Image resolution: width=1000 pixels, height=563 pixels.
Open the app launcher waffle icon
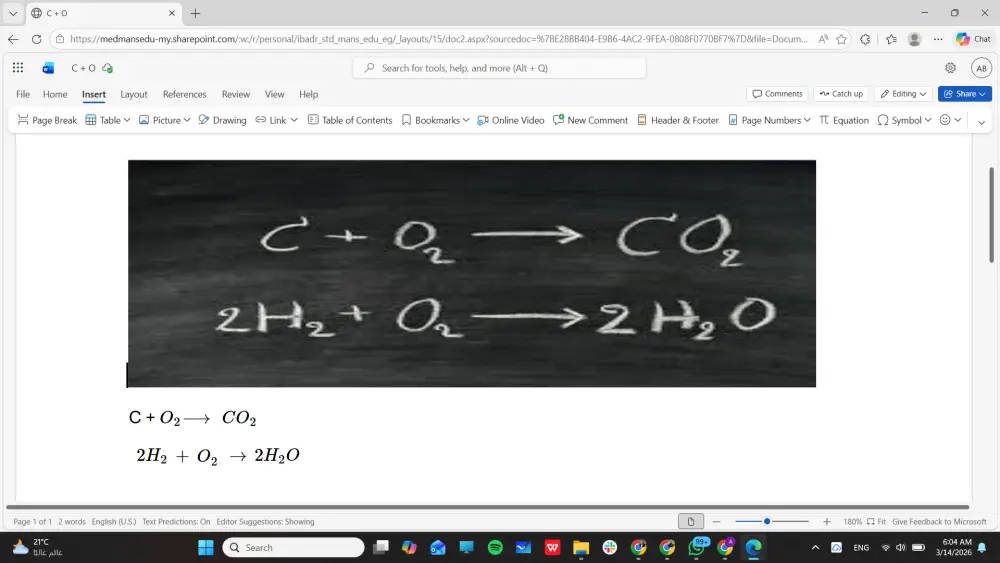(18, 68)
